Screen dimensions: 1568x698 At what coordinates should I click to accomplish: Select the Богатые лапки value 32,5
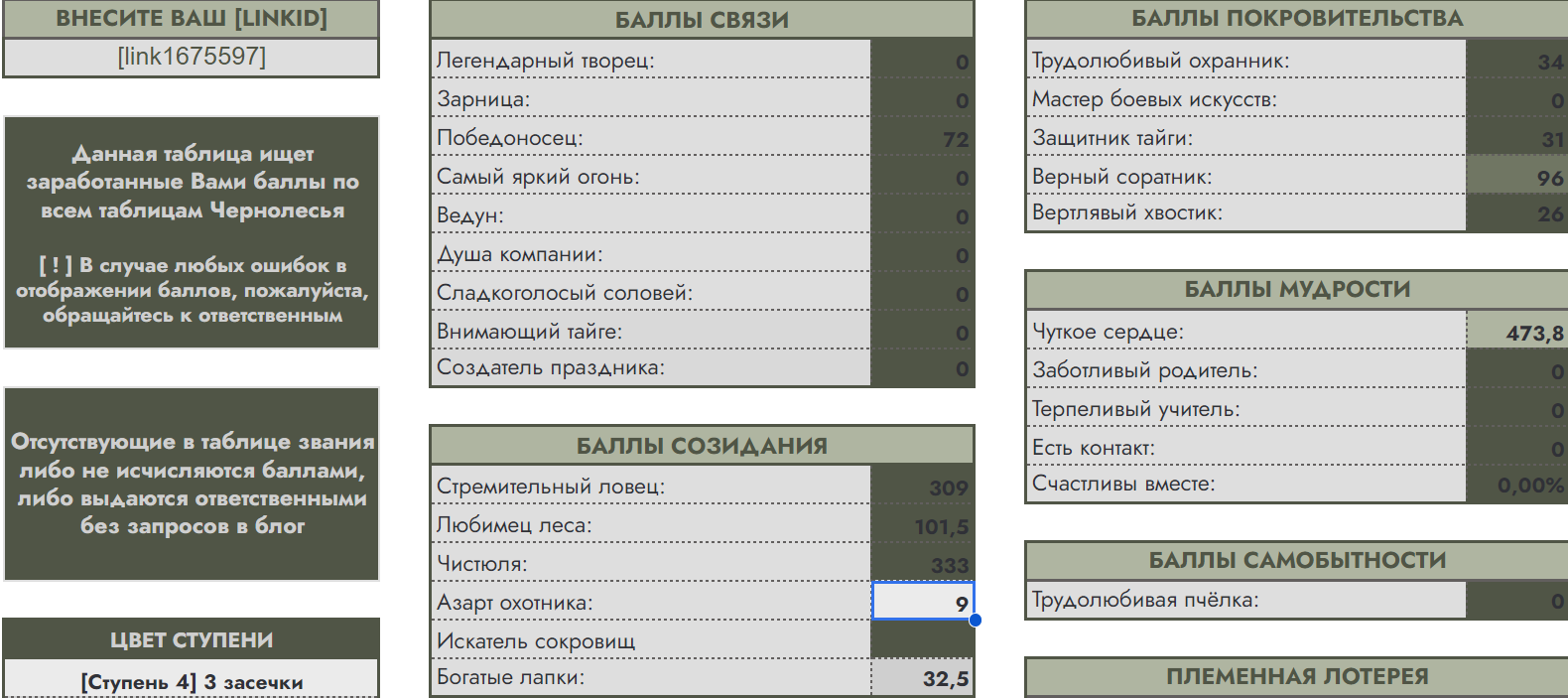[x=922, y=678]
